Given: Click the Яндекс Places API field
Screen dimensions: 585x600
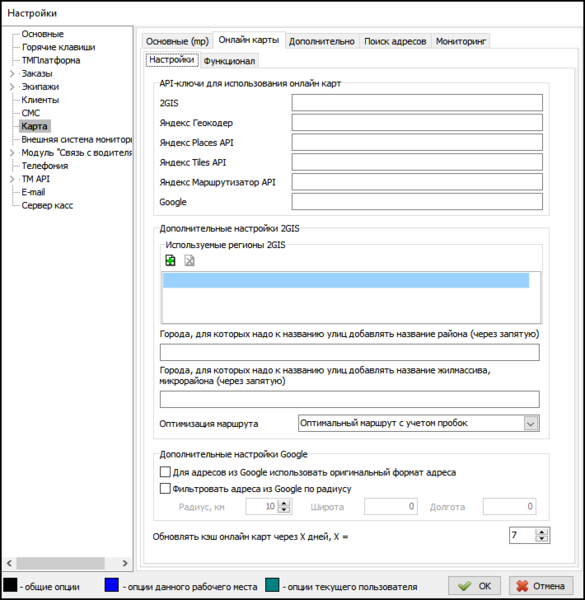Looking at the screenshot, I should tap(417, 142).
